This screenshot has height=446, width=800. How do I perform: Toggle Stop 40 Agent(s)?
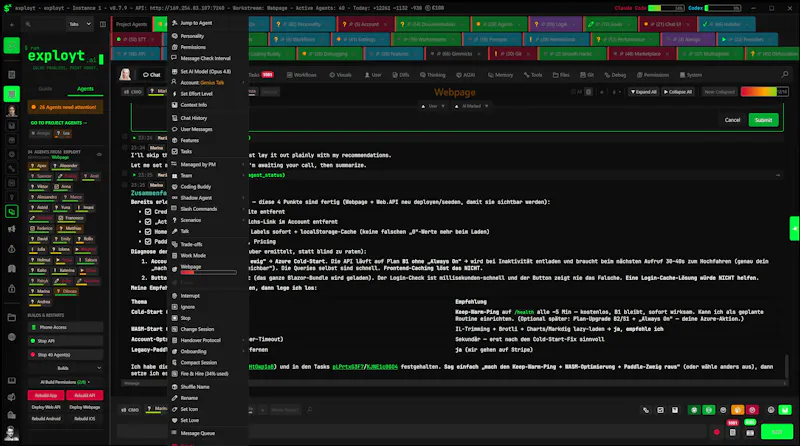(65, 355)
